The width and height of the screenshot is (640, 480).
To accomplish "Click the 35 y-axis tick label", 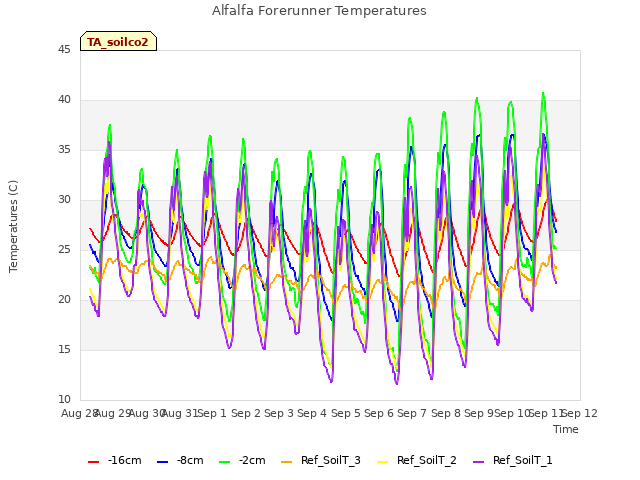I will coord(64,149).
